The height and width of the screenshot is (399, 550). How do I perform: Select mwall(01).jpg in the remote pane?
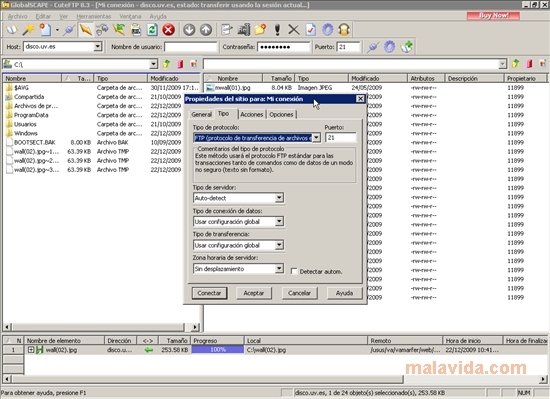[233, 88]
